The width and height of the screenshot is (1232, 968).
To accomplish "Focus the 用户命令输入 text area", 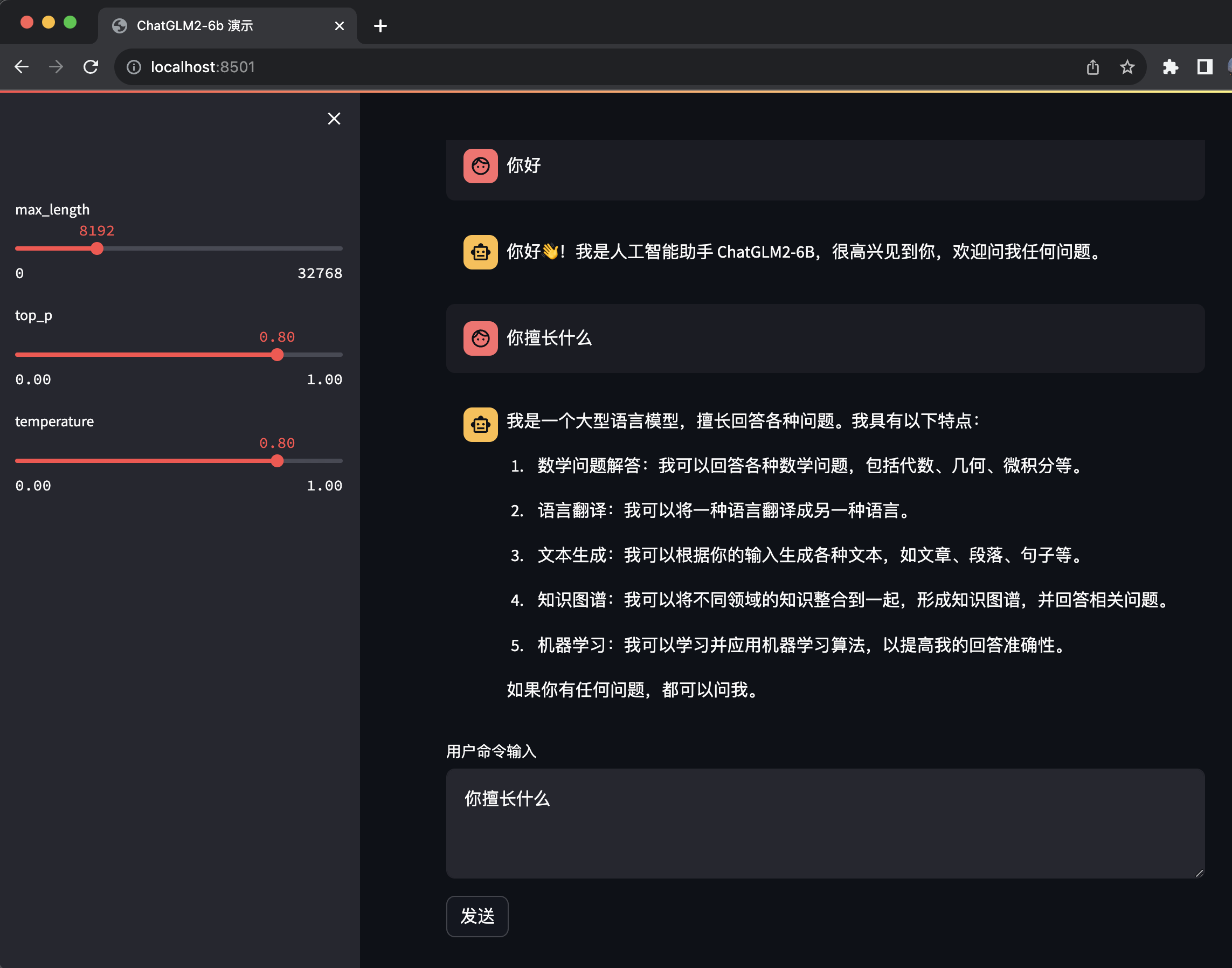I will coord(825,824).
